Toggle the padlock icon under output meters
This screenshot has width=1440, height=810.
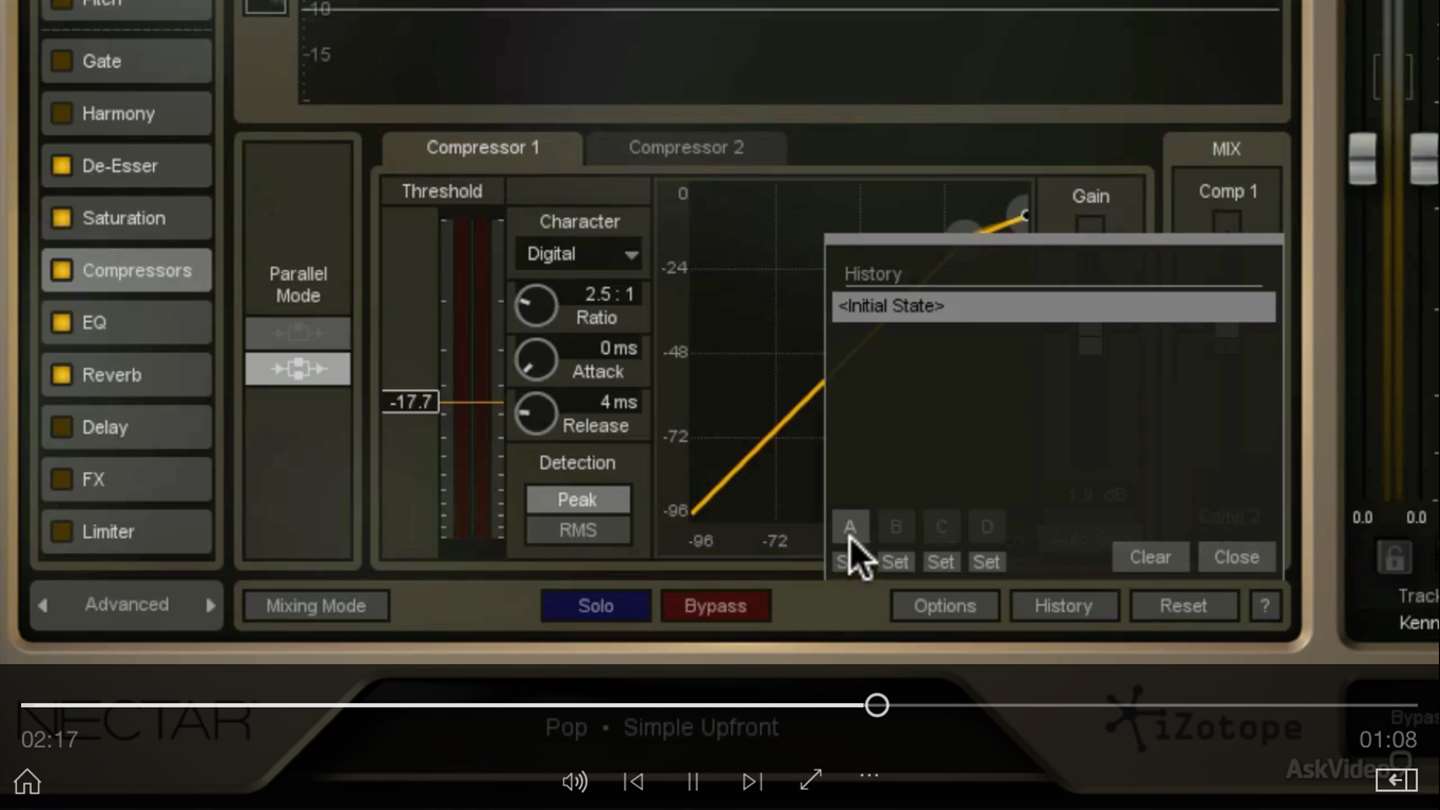1394,558
